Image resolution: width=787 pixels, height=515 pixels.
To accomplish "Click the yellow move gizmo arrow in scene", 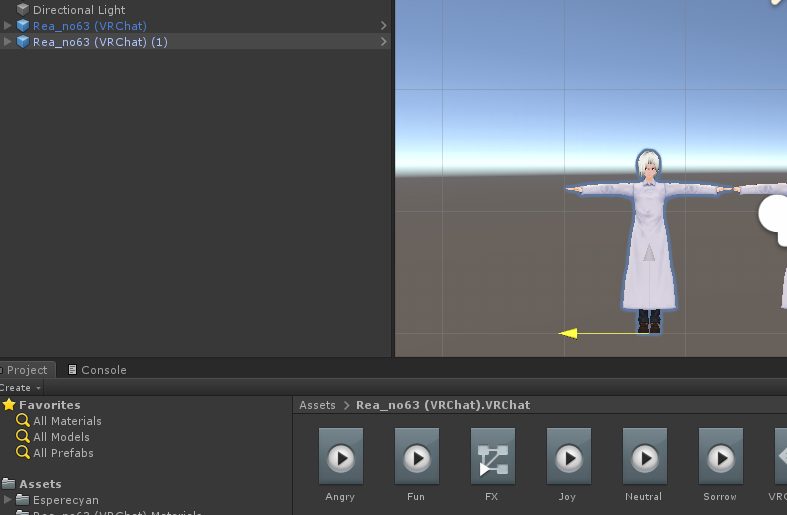I will coord(569,333).
